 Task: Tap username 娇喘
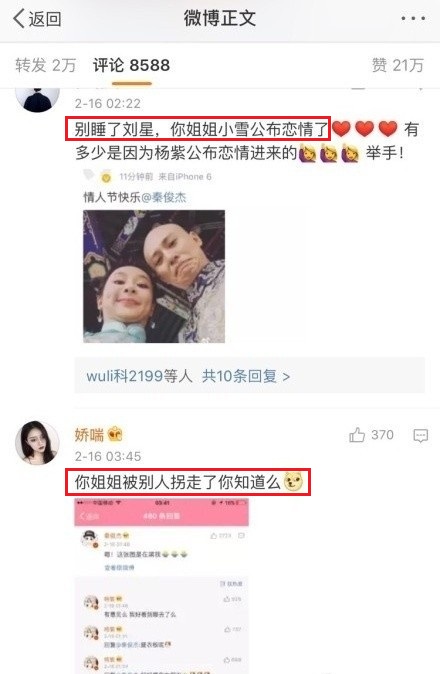[x=89, y=435]
